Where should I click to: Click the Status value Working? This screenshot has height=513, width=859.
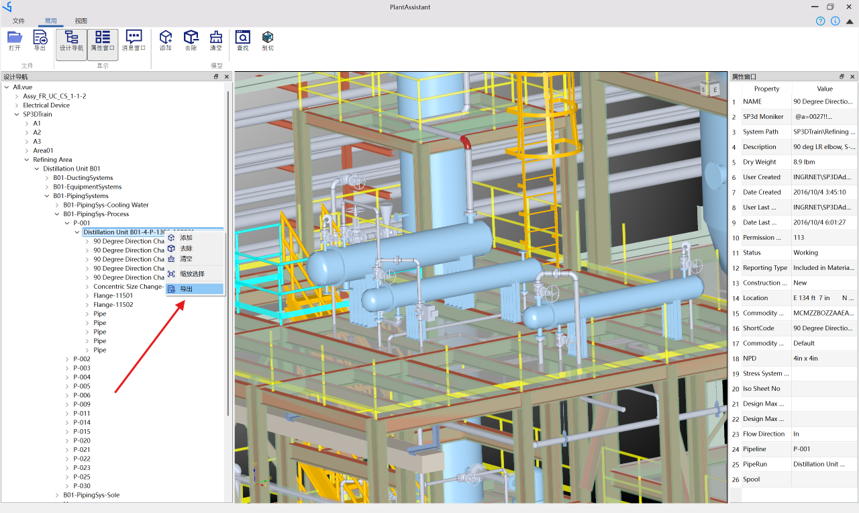pyautogui.click(x=805, y=253)
